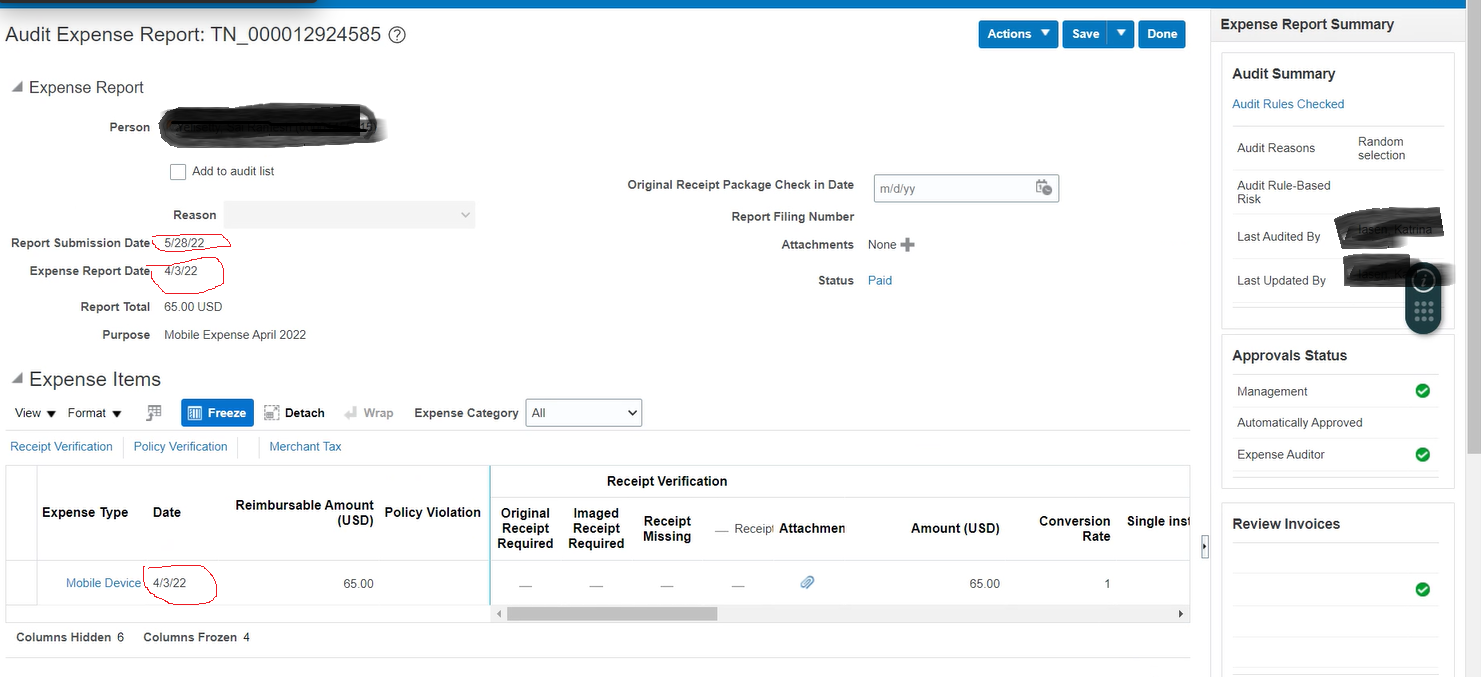Open the calendar picker for Receipt Package Check in Date
This screenshot has height=677, width=1481.
coord(1044,188)
